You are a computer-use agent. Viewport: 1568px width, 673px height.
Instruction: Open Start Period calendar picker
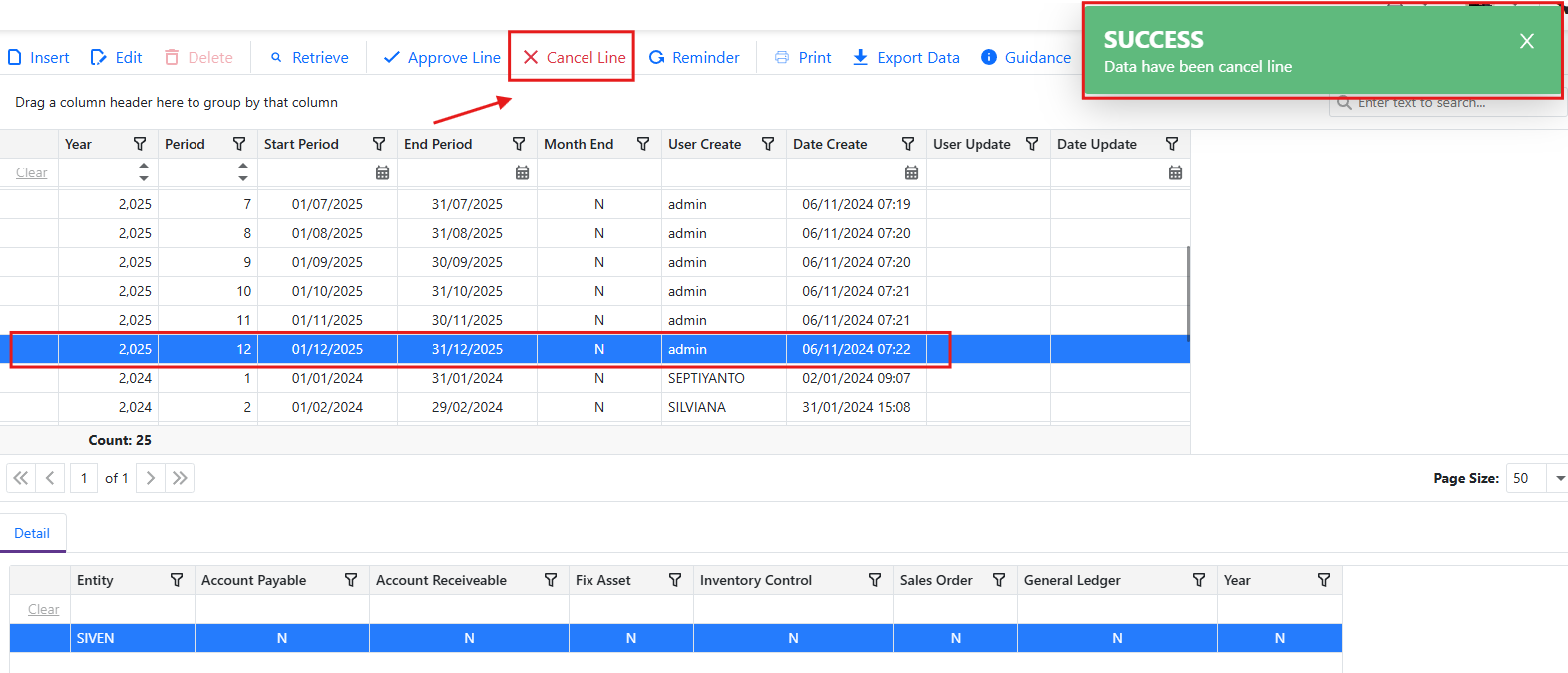(x=382, y=172)
